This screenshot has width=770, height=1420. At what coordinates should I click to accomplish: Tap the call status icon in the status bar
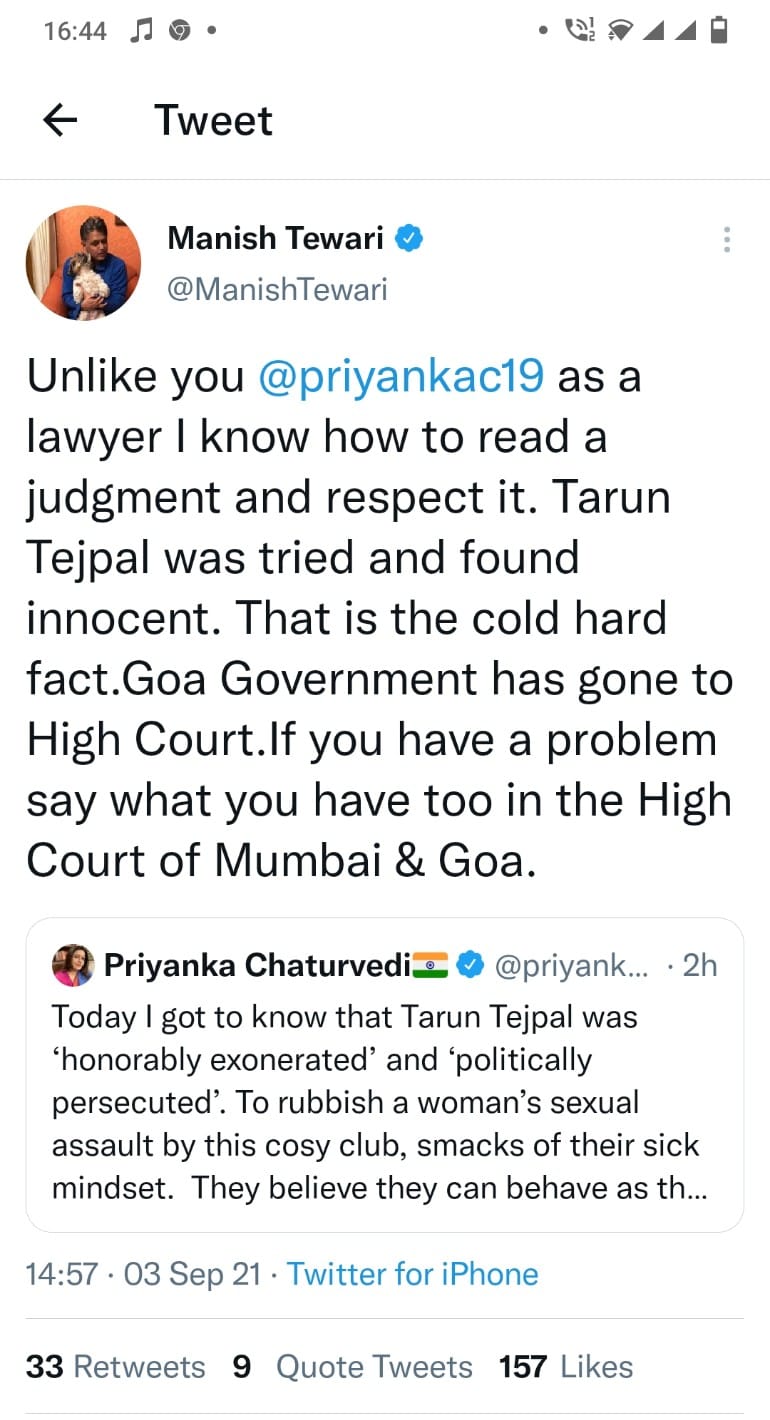pos(579,32)
